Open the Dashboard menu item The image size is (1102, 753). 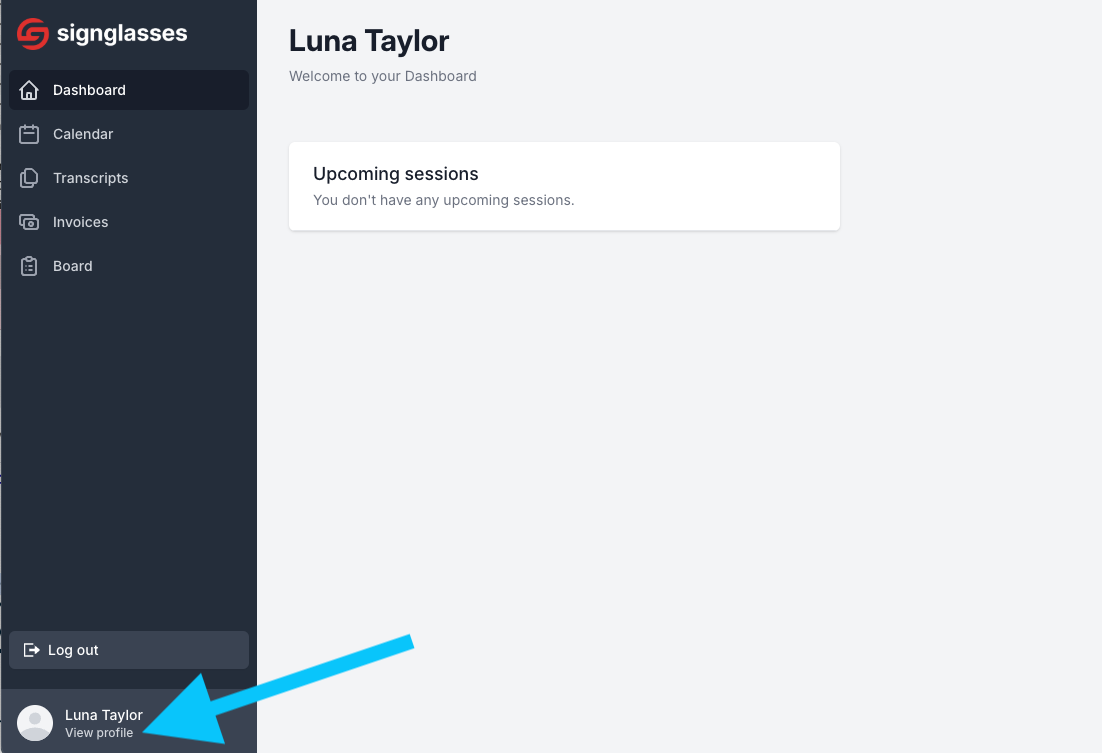point(129,90)
